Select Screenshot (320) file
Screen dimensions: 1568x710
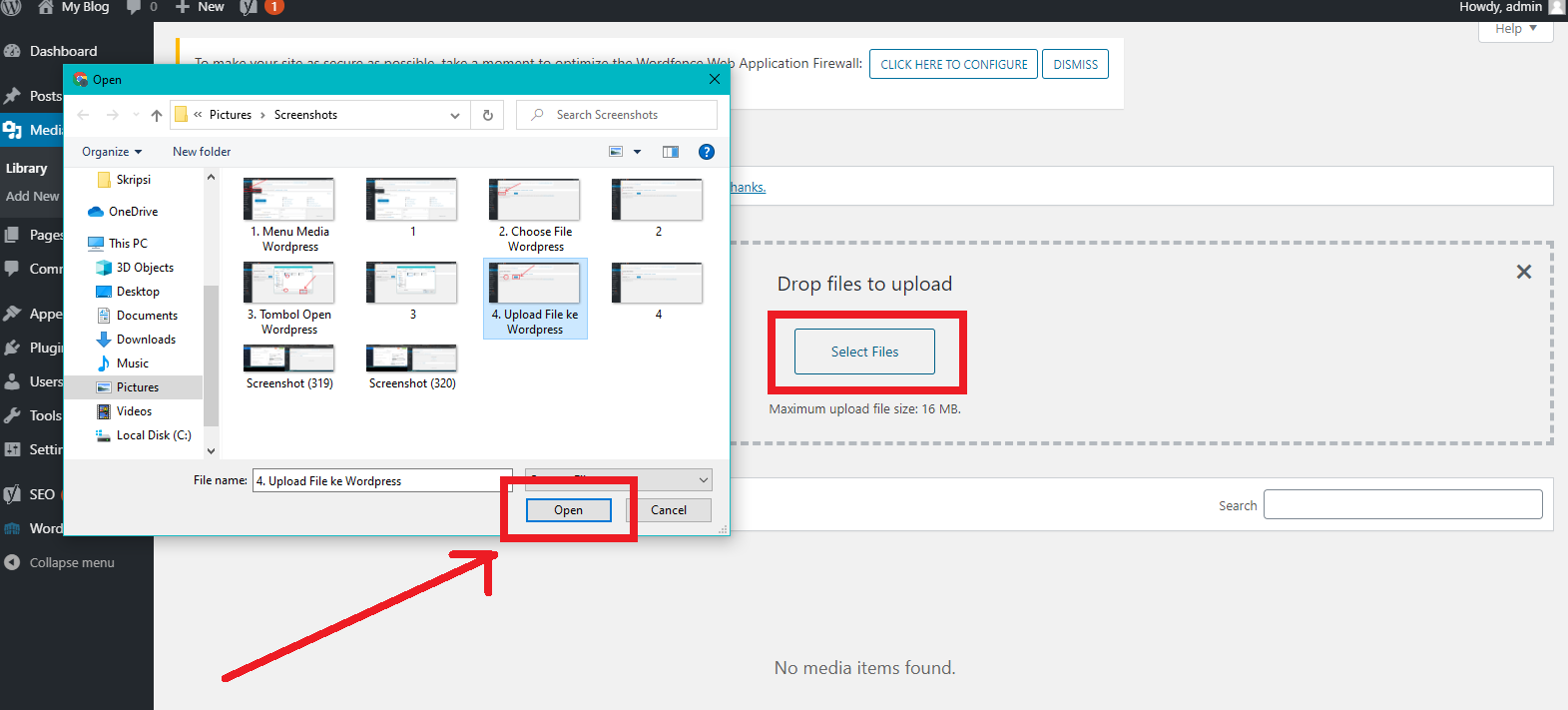click(x=412, y=366)
